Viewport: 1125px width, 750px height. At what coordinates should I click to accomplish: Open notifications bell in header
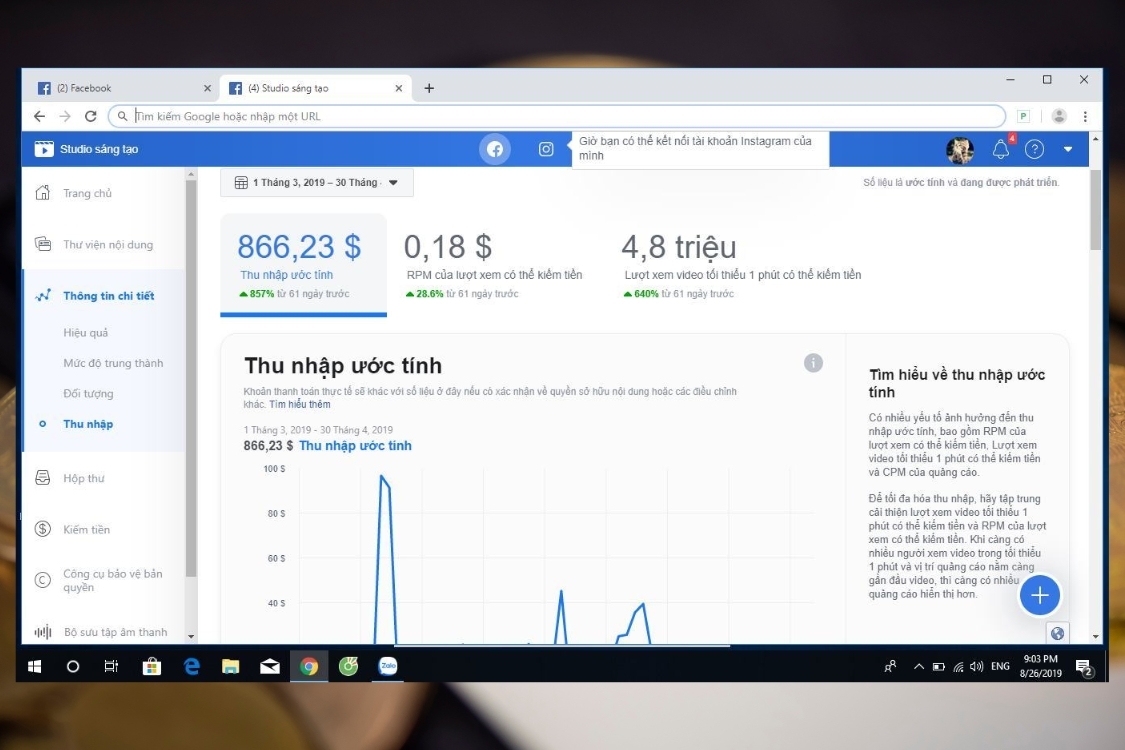[x=1001, y=149]
